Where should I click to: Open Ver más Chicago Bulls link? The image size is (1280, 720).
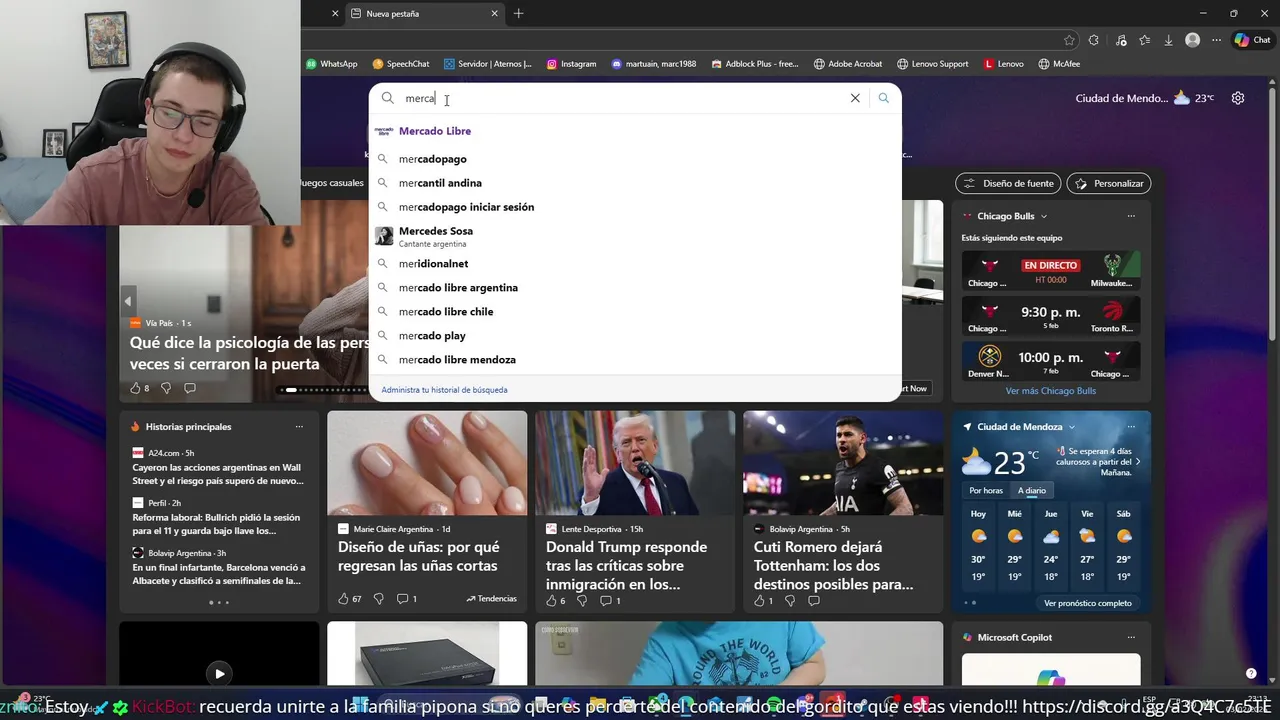1051,391
